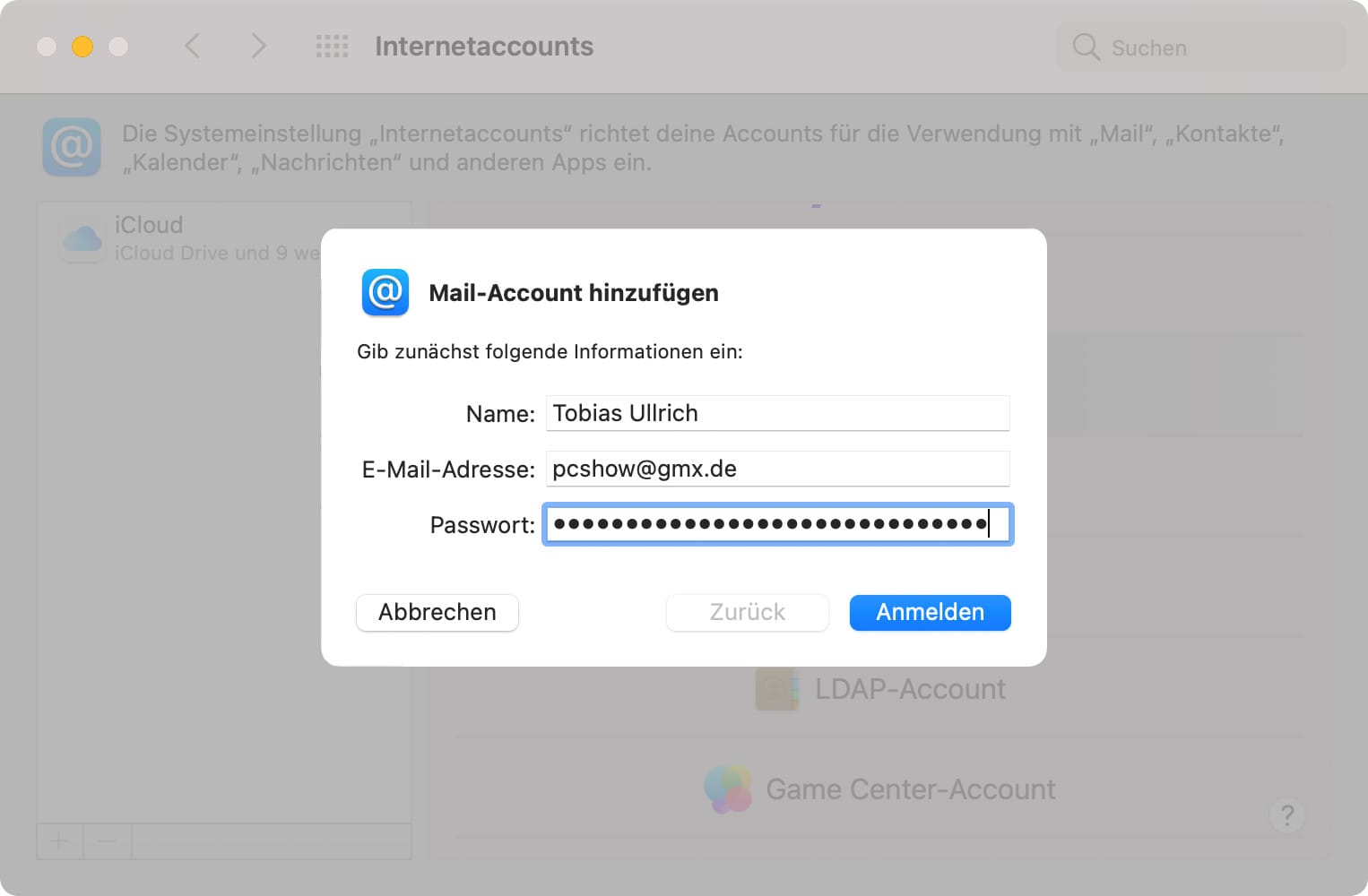Click into the E-Mail-Adresse field
This screenshot has width=1368, height=896.
coord(777,469)
